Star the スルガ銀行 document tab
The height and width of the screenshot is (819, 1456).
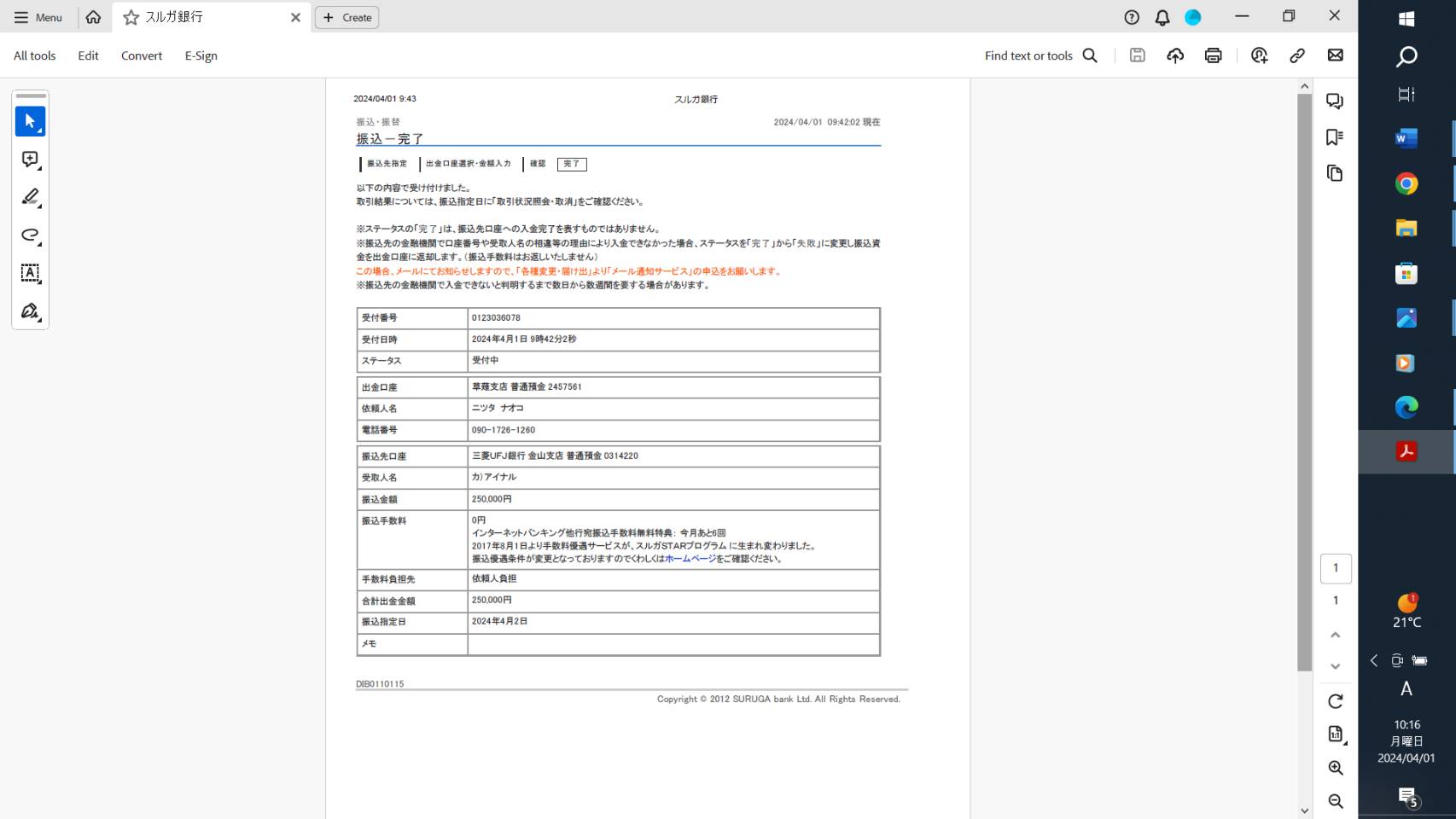(x=131, y=17)
